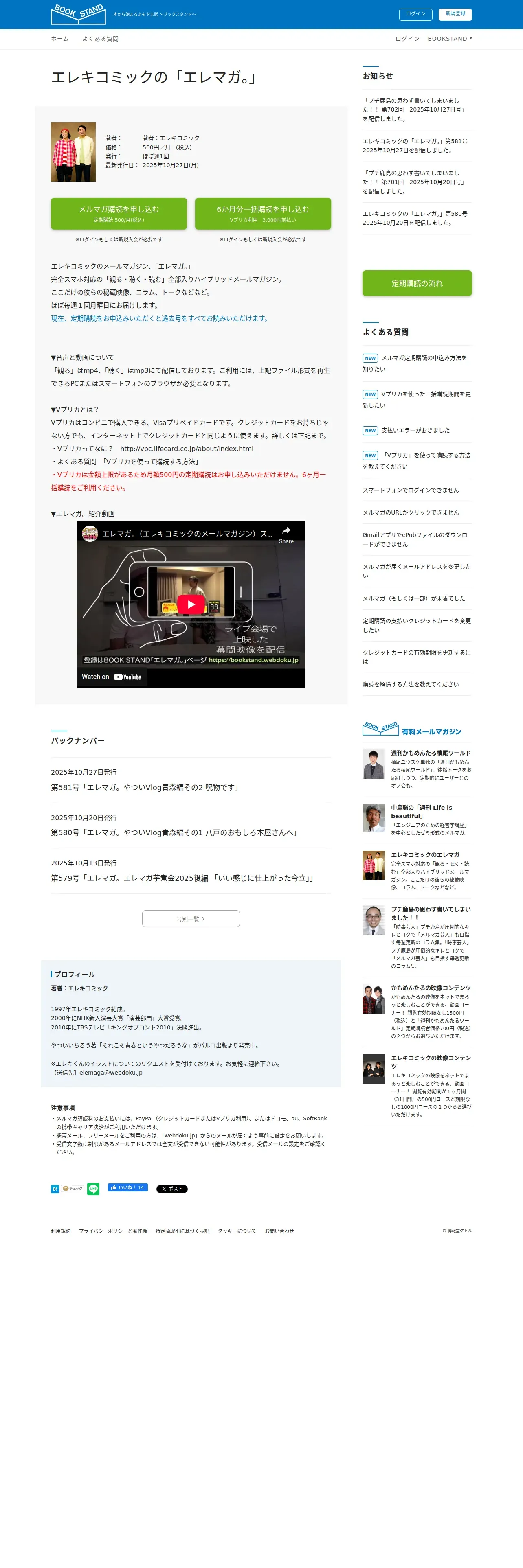This screenshot has width=523, height=1568.
Task: Click プライバシーポリシーと著作権 footer link
Action: point(113,1231)
